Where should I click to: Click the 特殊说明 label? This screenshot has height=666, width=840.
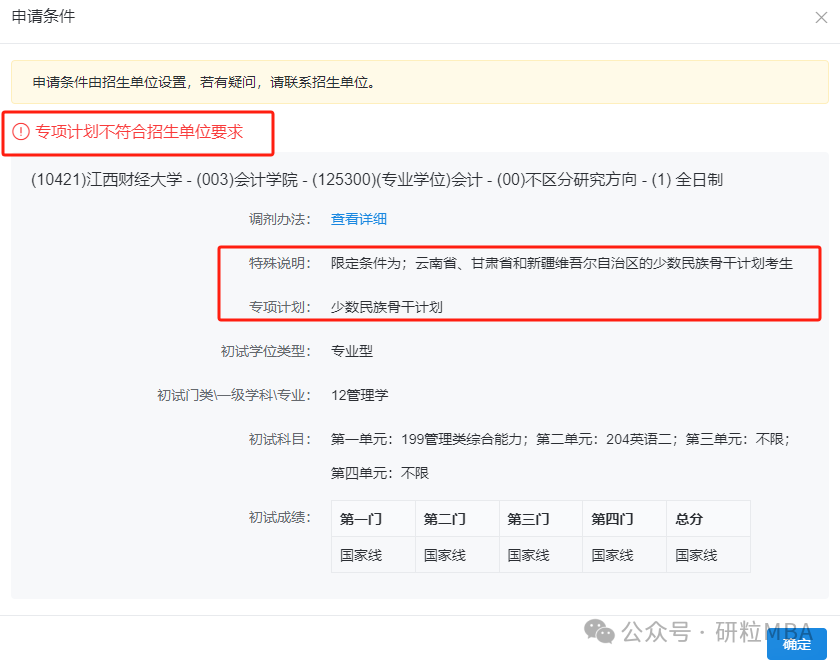tap(279, 263)
